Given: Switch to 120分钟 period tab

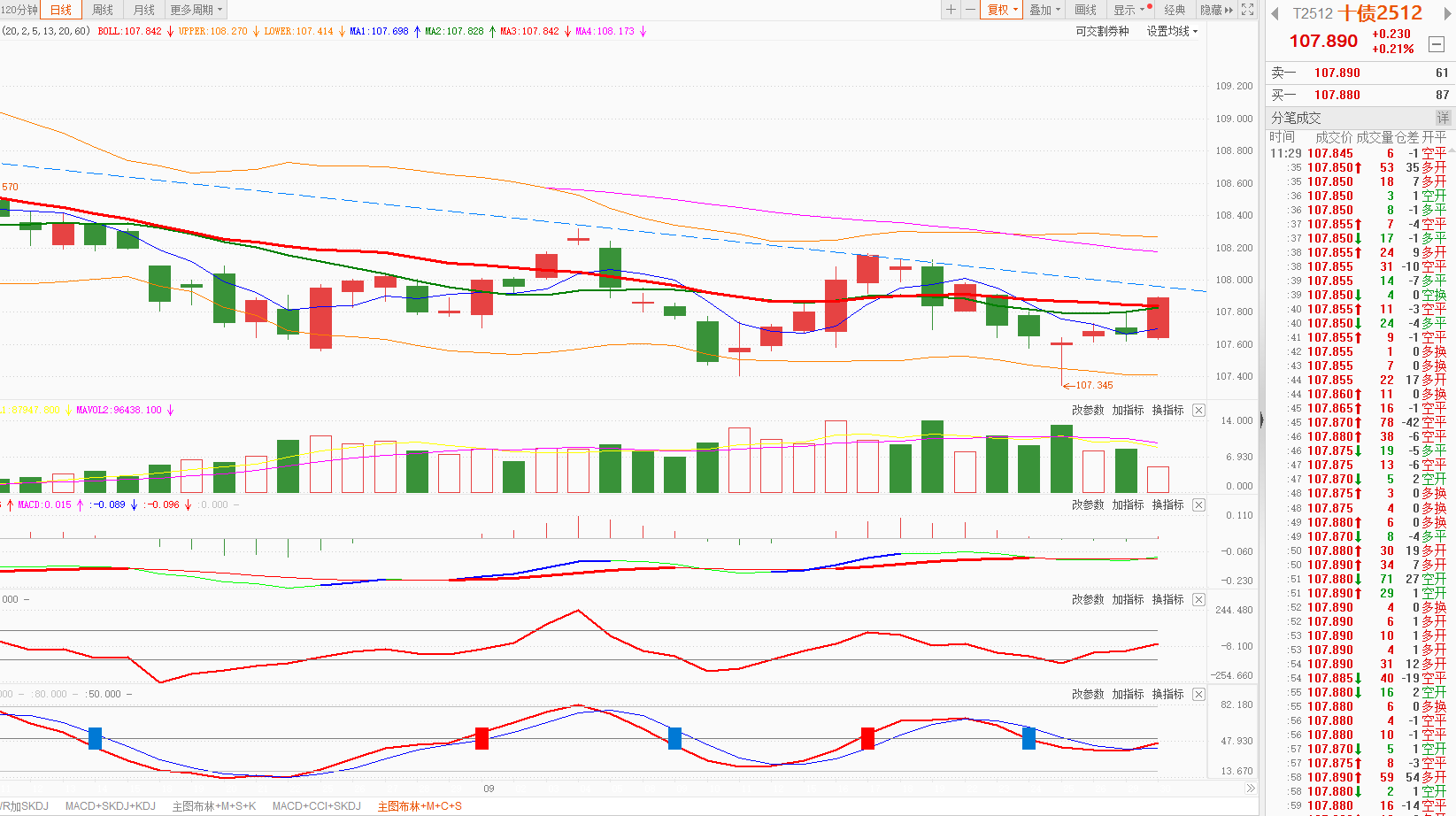Looking at the screenshot, I should tap(19, 10).
